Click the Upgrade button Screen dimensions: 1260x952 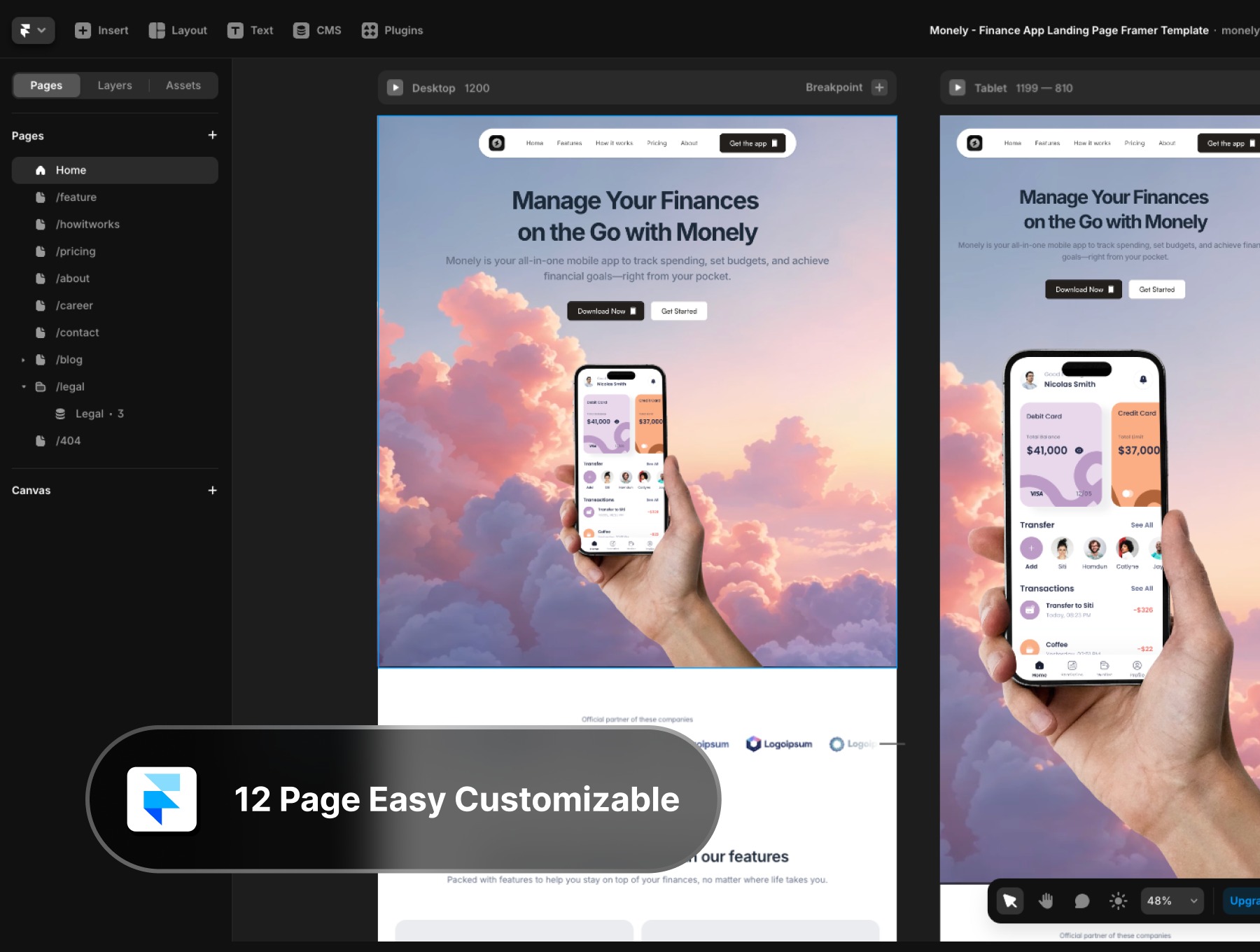[x=1241, y=901]
